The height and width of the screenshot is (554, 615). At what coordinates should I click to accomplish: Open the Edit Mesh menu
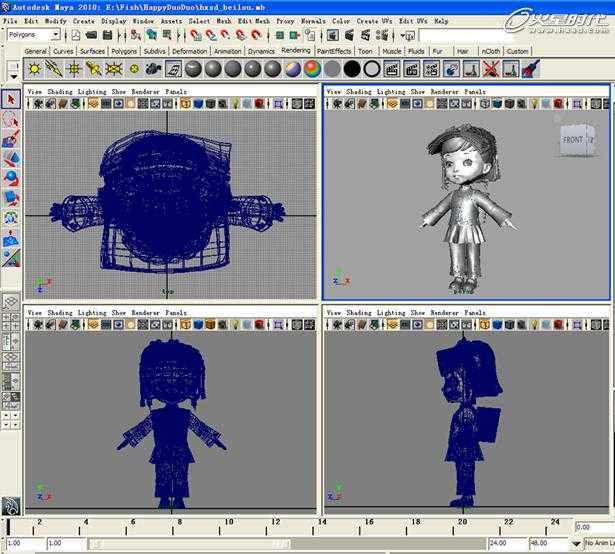(x=254, y=21)
